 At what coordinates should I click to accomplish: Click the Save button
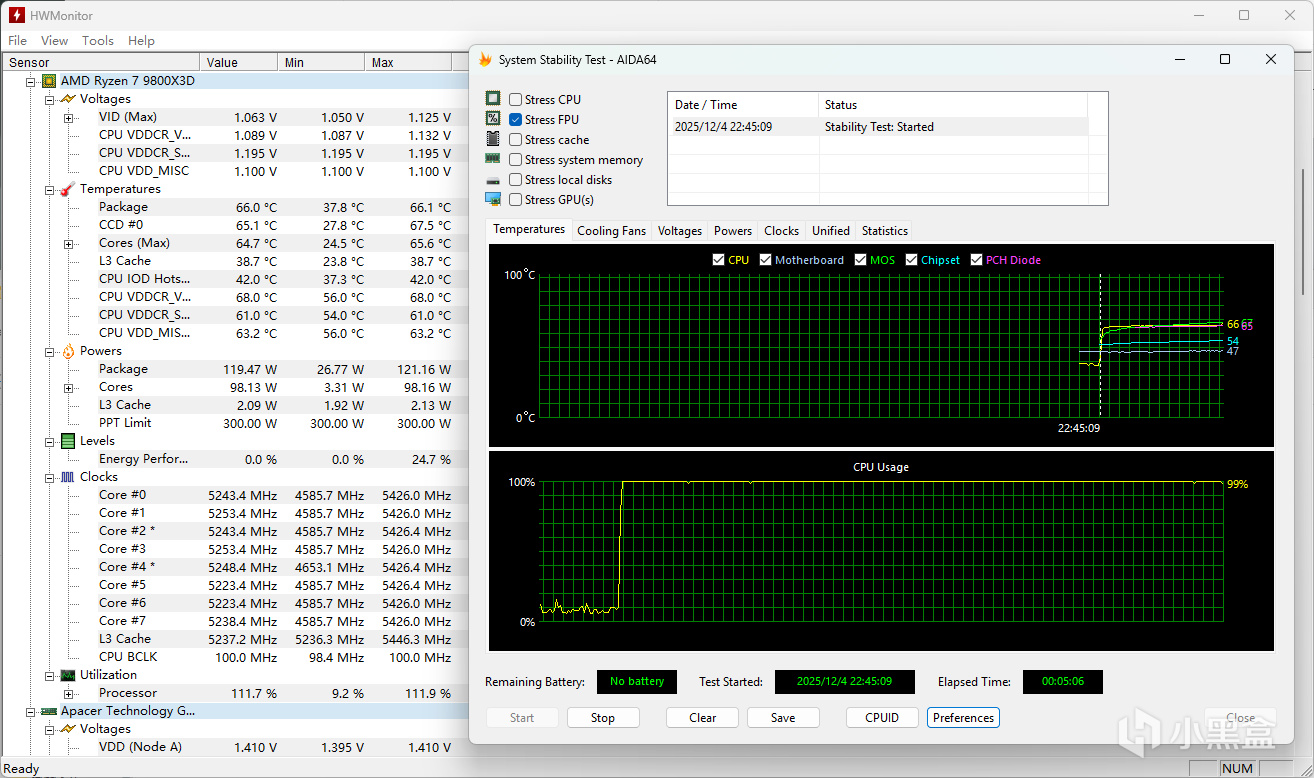pos(783,718)
